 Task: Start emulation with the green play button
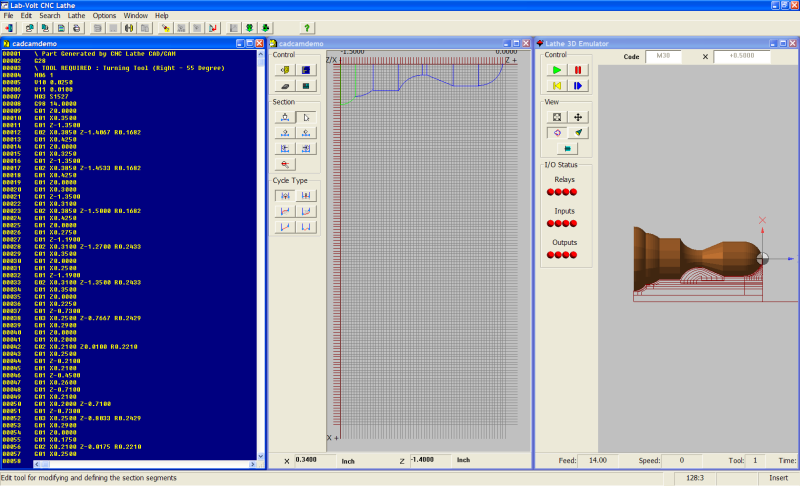tap(557, 70)
